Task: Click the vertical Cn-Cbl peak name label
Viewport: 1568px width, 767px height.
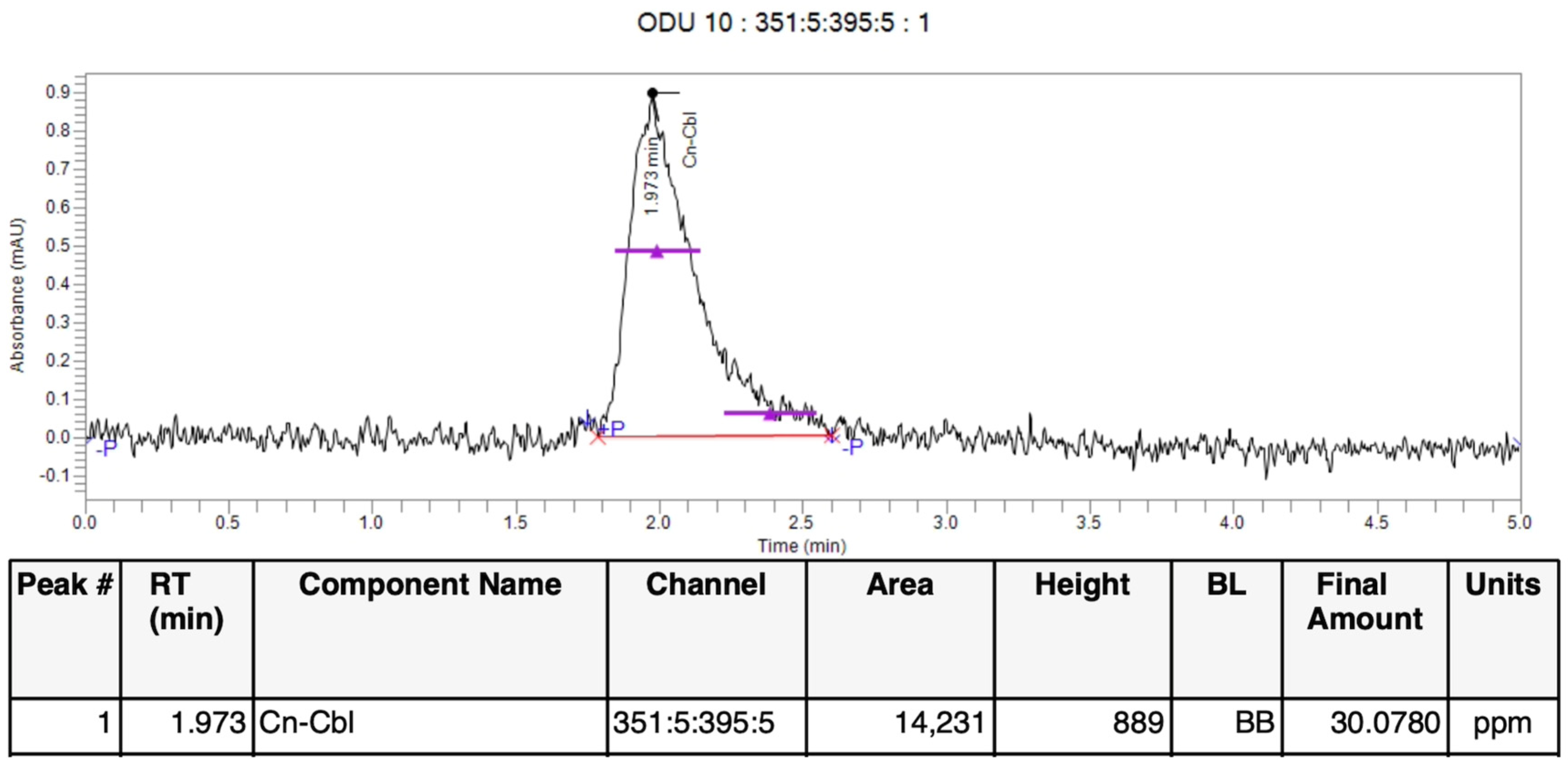Action: 689,140
